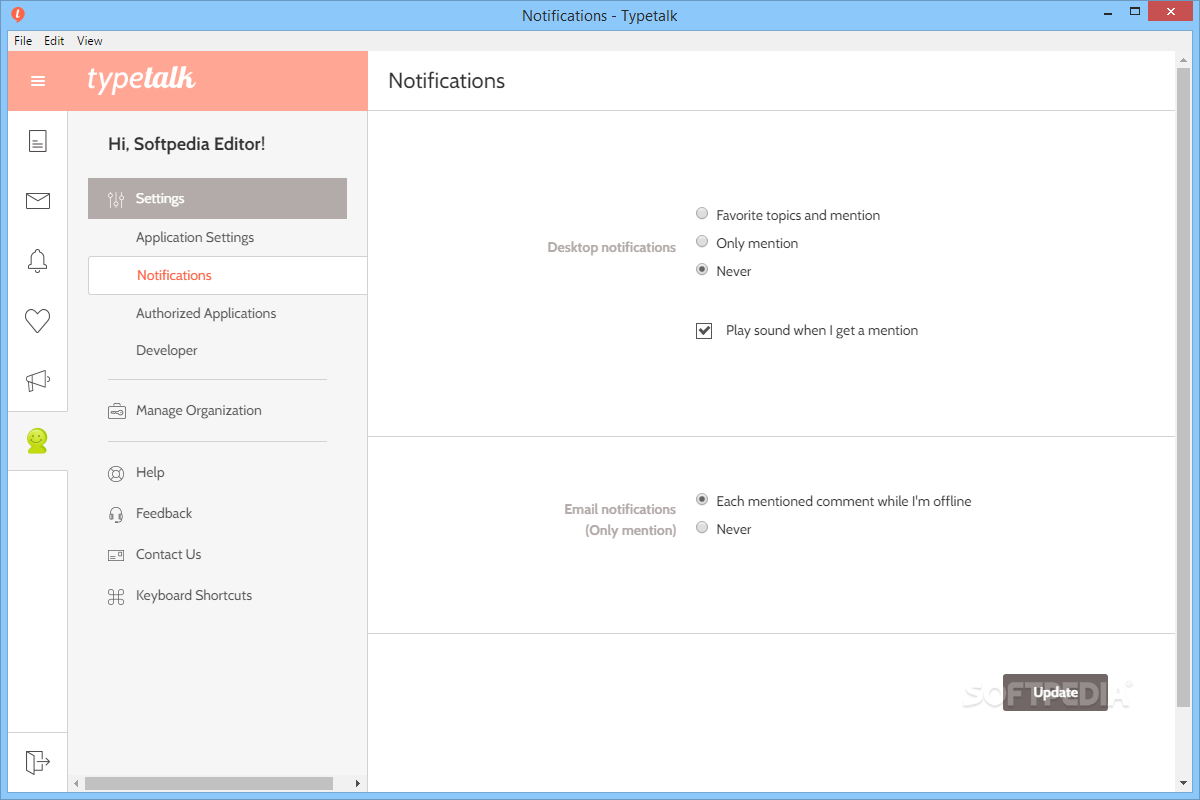Open the Notifications settings tab
Image resolution: width=1200 pixels, height=800 pixels.
(228, 275)
